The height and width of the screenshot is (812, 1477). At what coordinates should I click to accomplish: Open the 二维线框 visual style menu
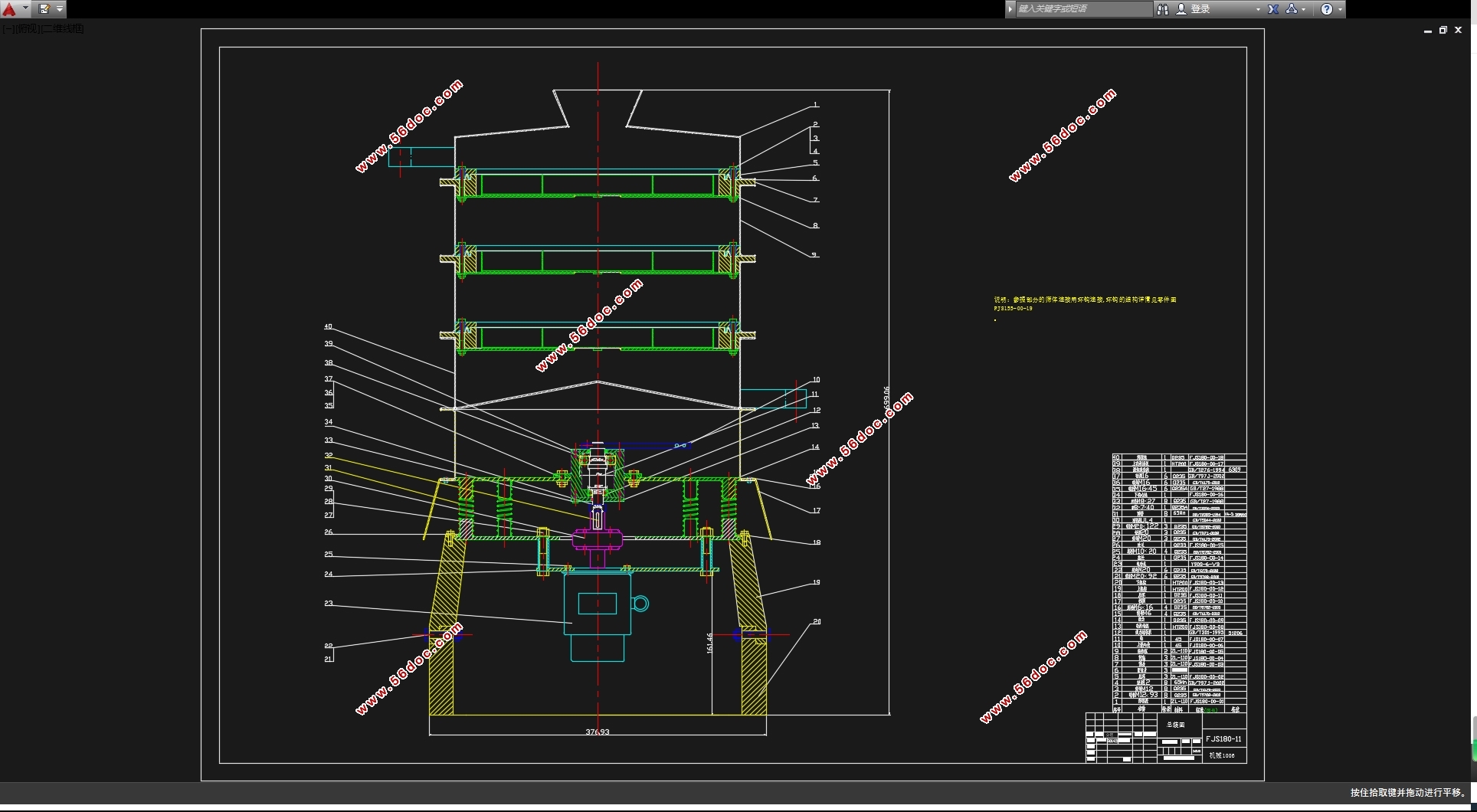coord(63,29)
